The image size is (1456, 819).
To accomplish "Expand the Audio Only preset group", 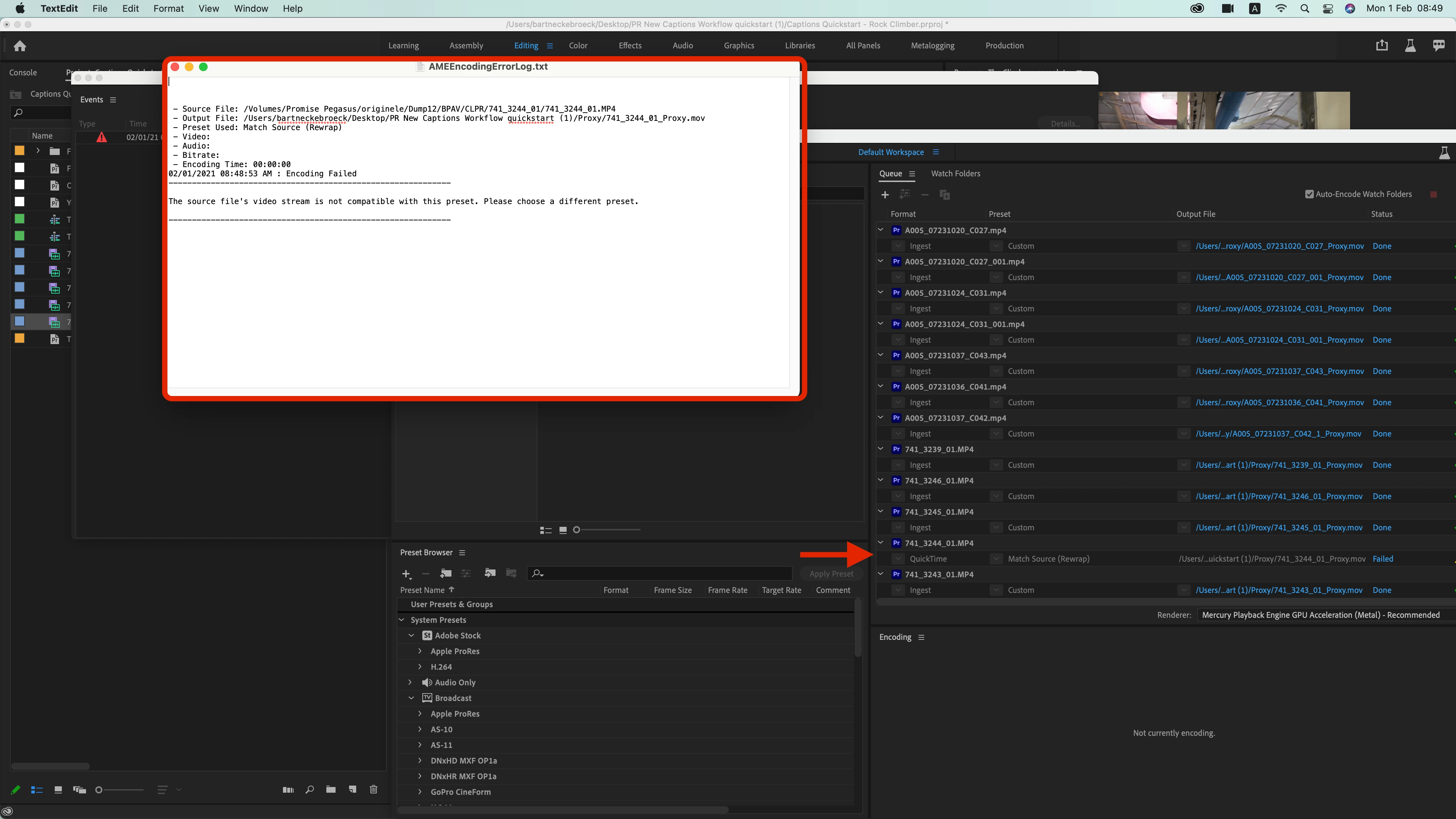I will pos(410,682).
